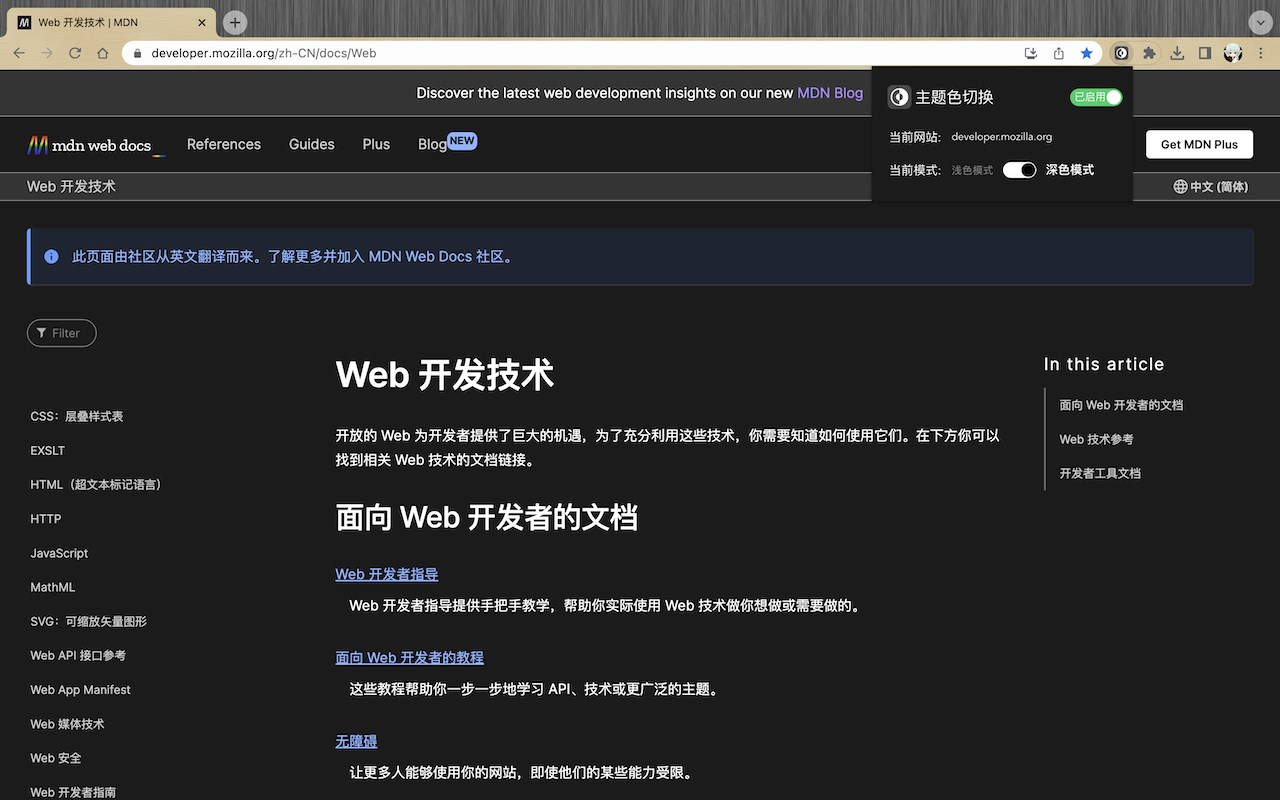Click the 浅色模式 label in popup

click(x=972, y=171)
